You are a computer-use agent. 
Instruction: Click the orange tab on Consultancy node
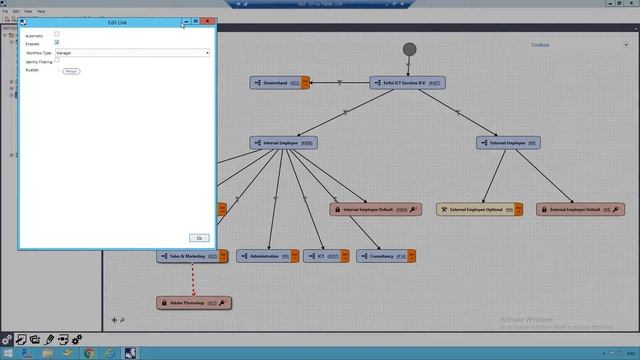(411, 256)
